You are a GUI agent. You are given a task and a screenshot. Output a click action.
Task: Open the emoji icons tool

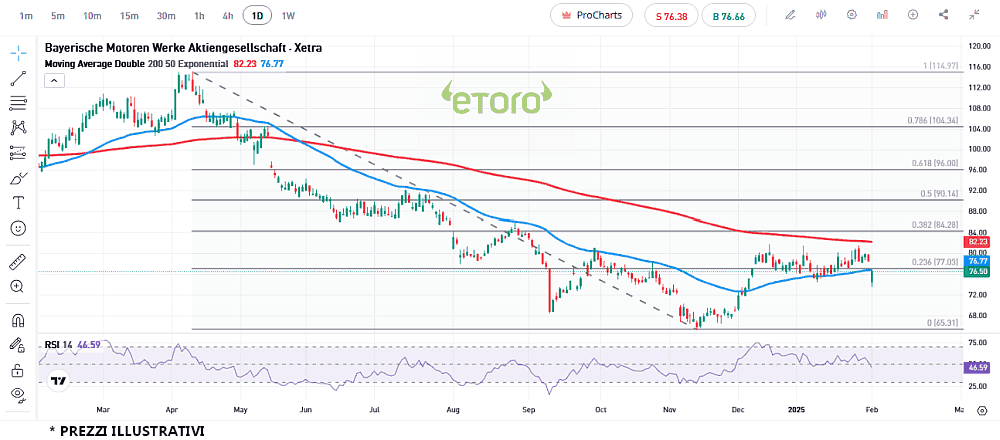(x=18, y=228)
